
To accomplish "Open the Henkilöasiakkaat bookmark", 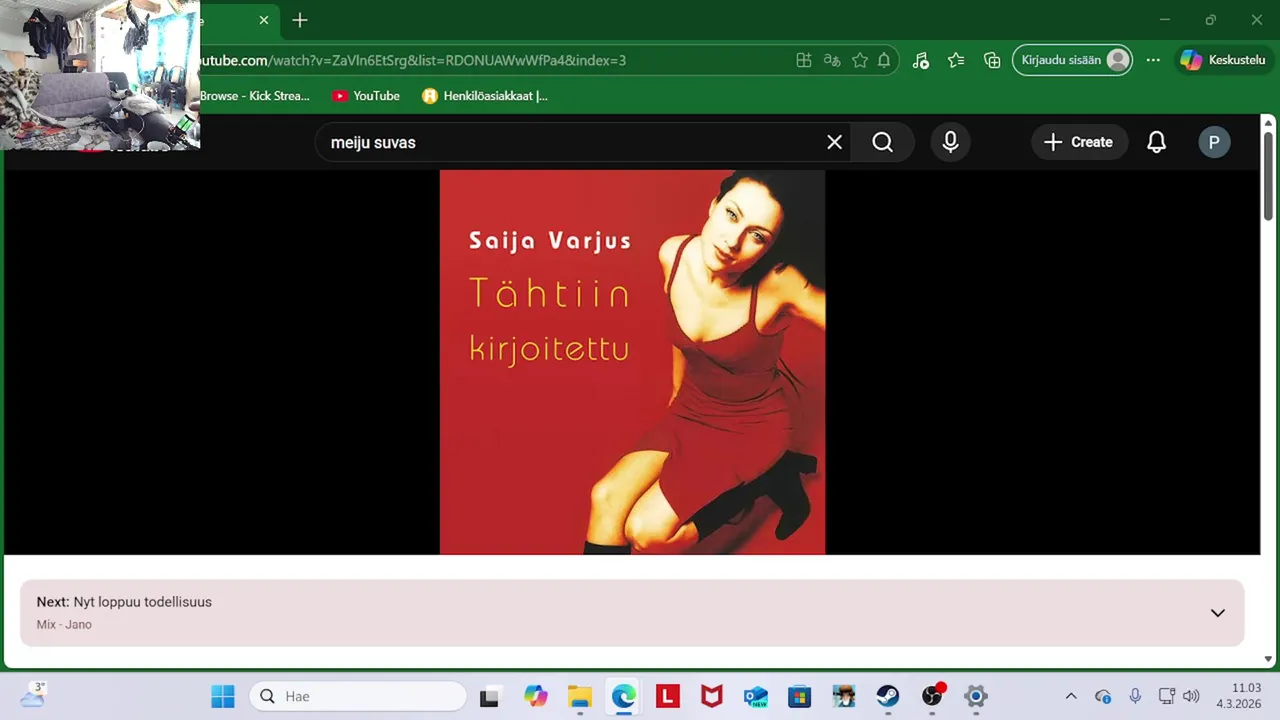I will point(485,96).
